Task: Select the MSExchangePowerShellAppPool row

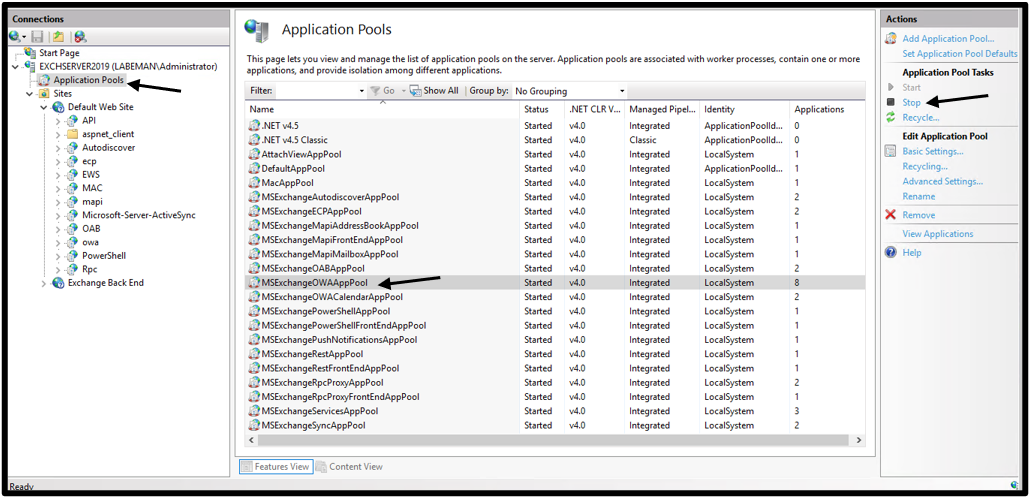Action: [555, 311]
